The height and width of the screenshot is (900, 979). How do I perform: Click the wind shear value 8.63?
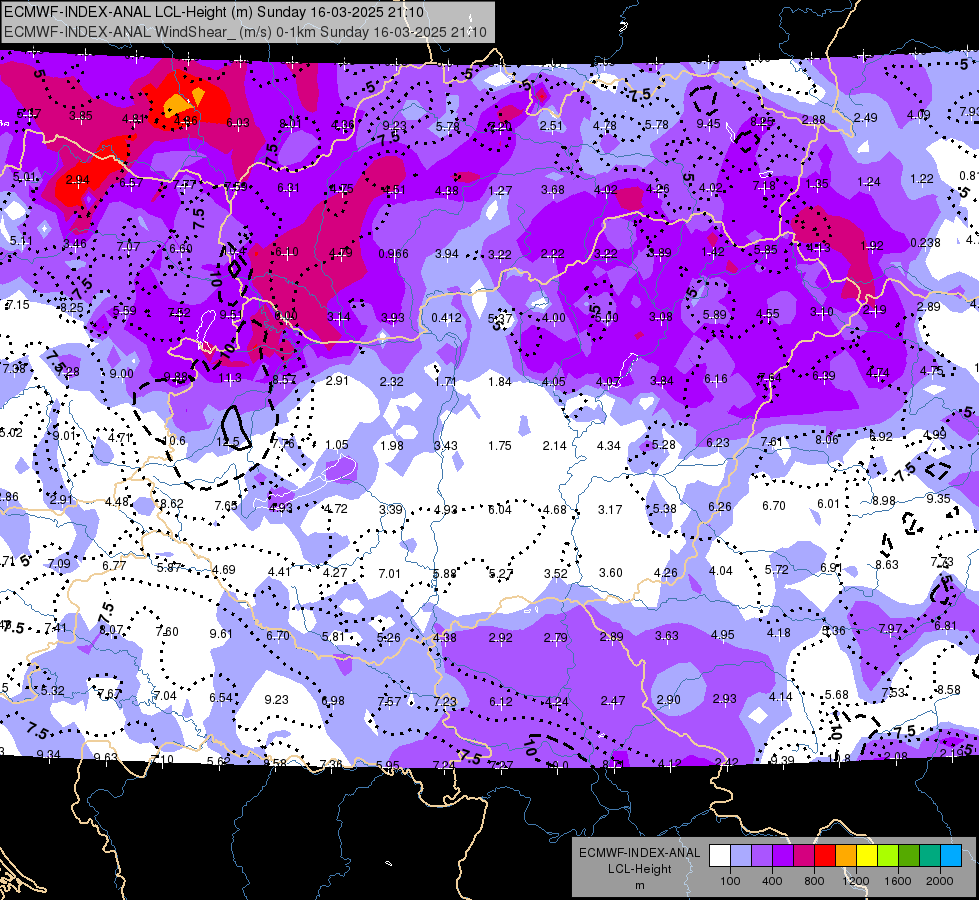pos(887,565)
